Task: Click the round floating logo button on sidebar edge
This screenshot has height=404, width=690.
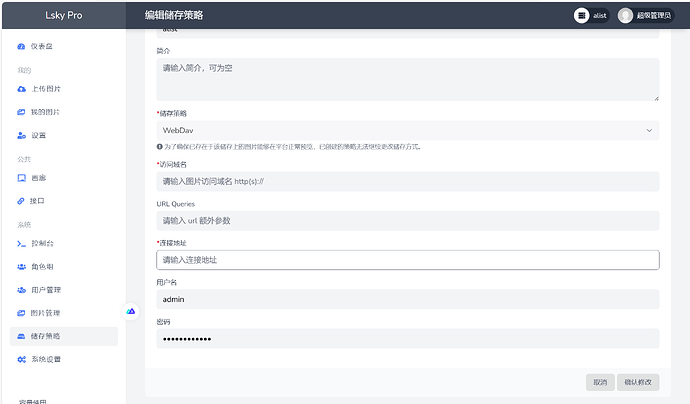Action: pos(131,312)
